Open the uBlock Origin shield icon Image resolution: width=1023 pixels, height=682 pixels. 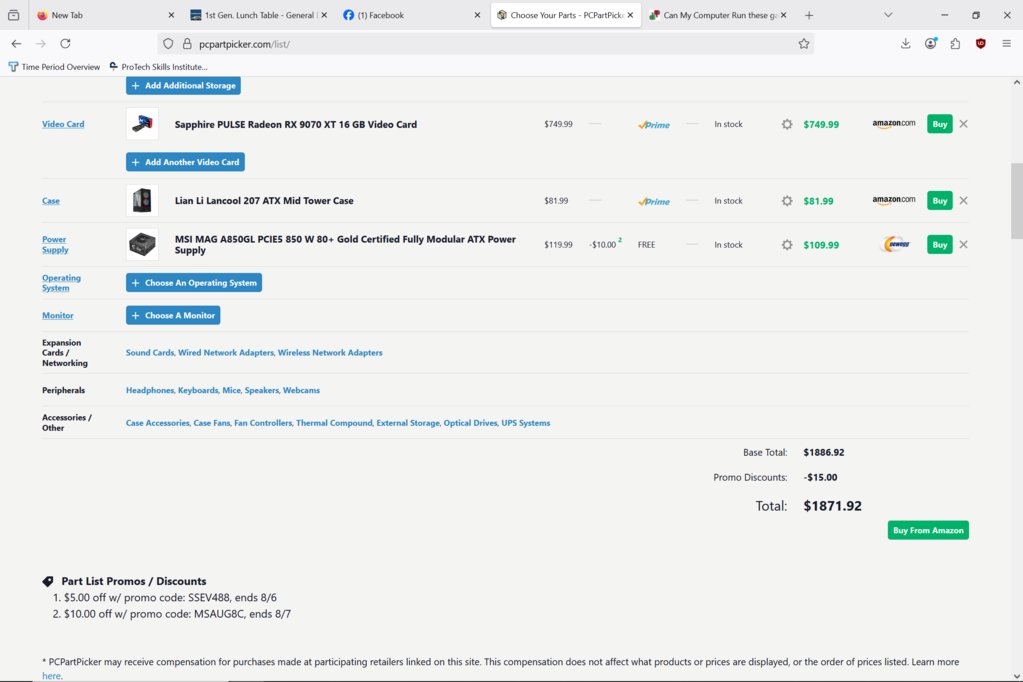click(981, 44)
